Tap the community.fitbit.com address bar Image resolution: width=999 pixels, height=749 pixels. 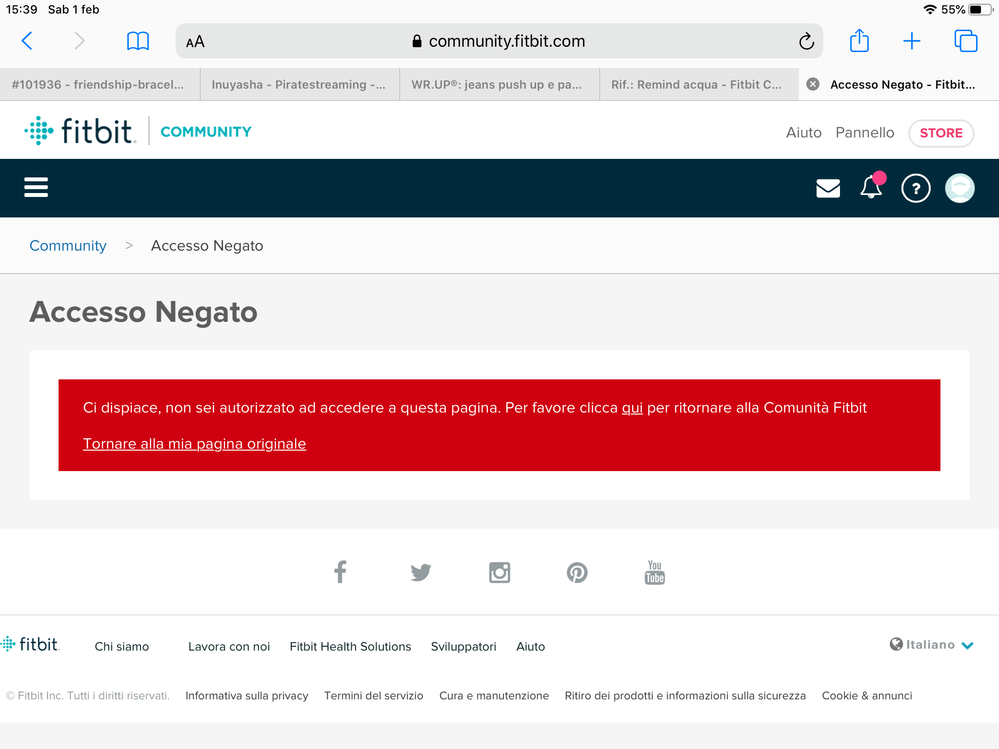(498, 42)
